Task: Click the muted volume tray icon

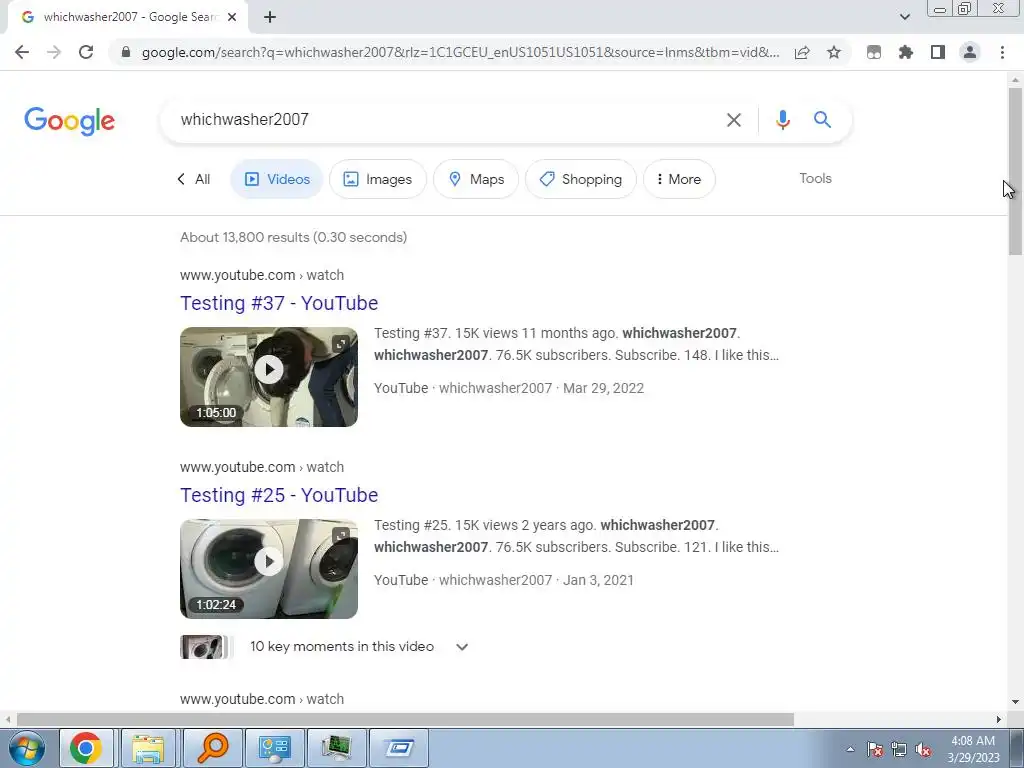Action: [x=923, y=749]
